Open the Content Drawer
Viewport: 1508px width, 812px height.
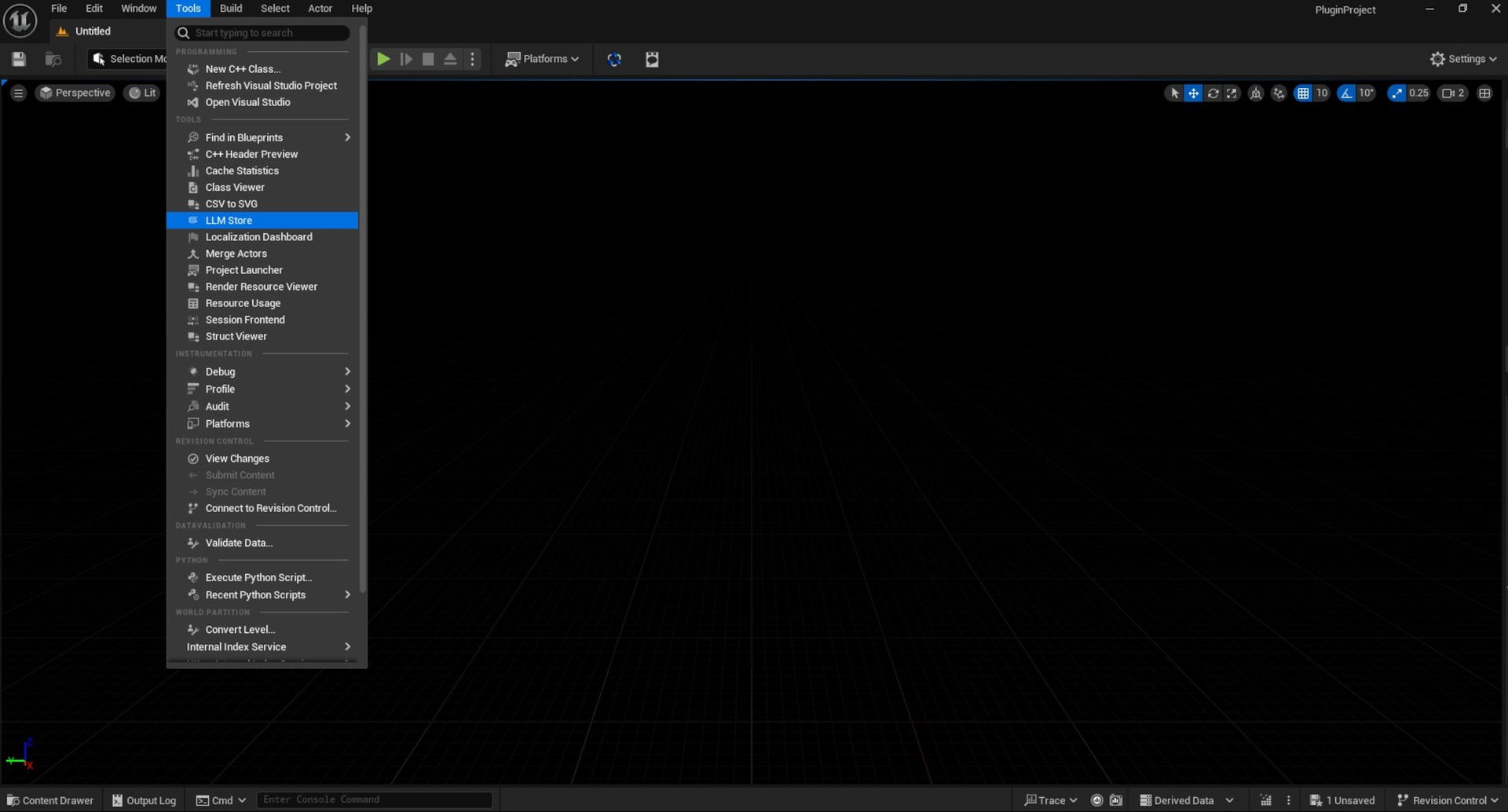(49, 800)
